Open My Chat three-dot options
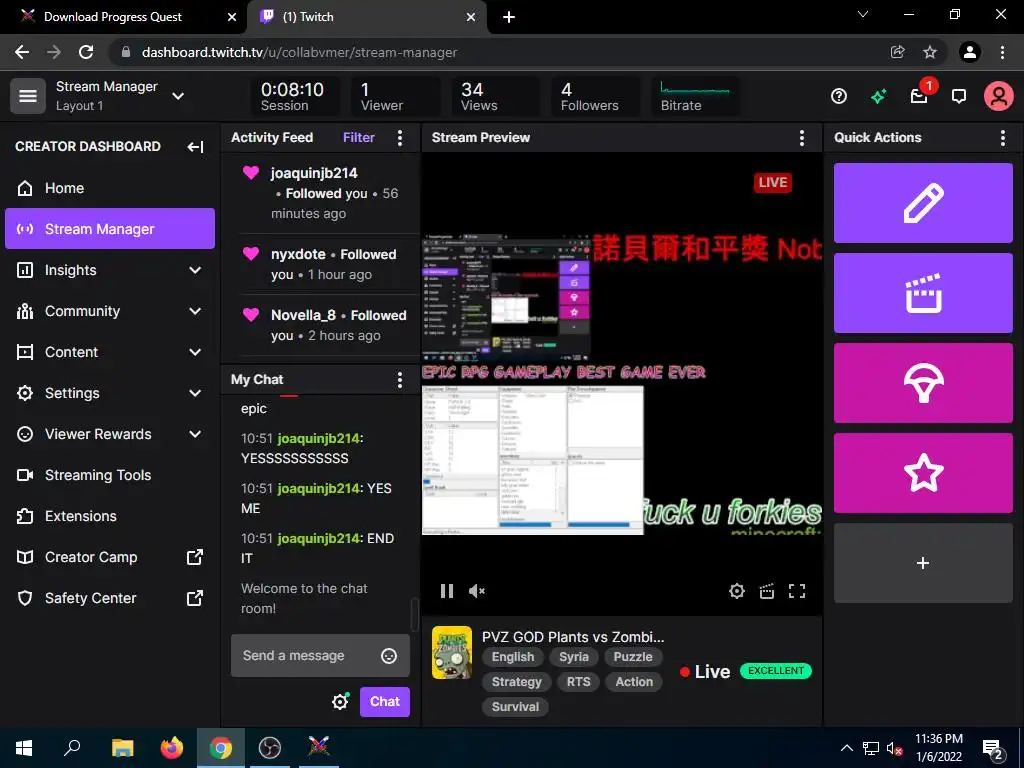This screenshot has width=1024, height=768. point(400,379)
